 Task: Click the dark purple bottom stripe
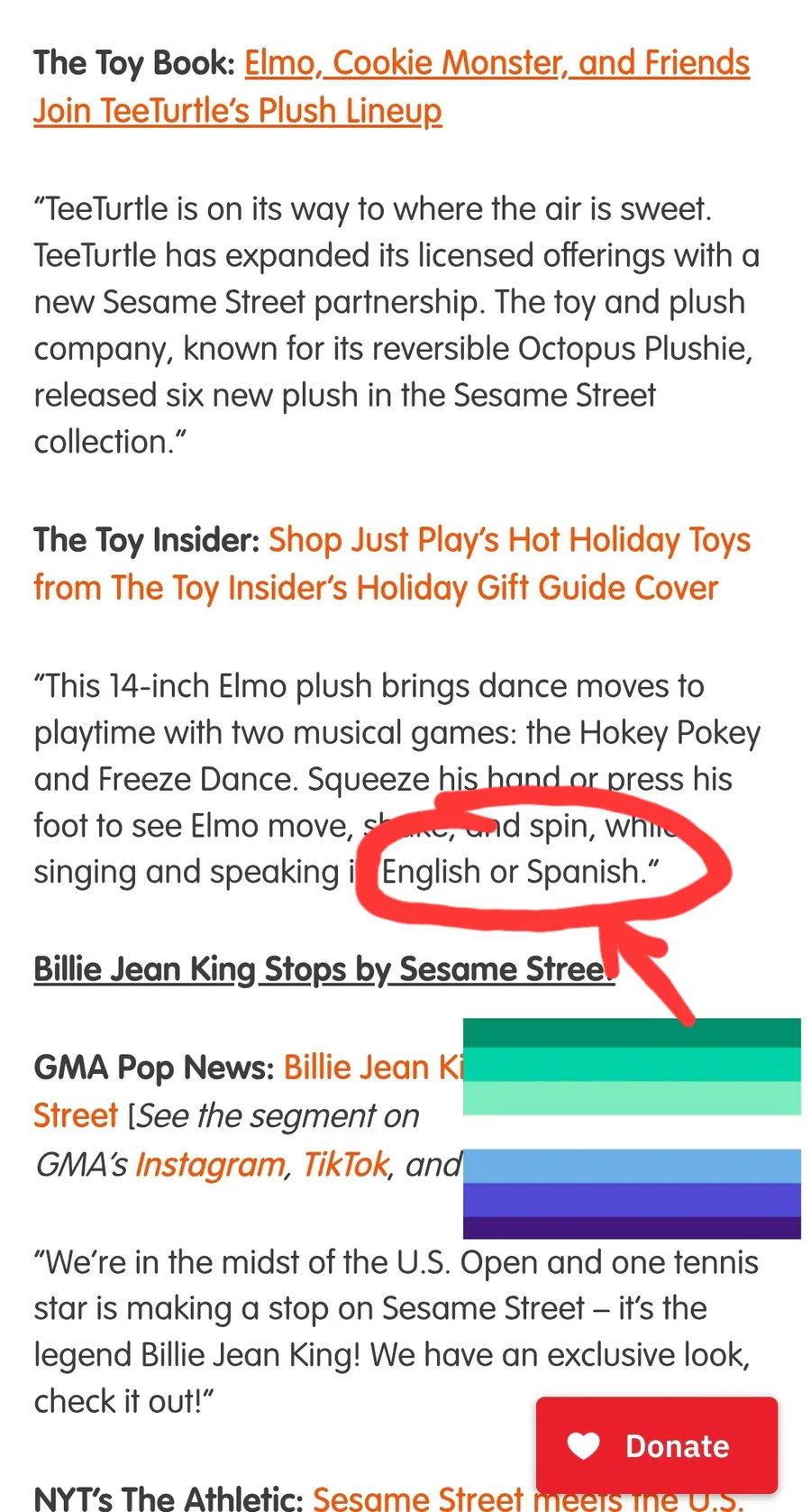[x=632, y=1228]
